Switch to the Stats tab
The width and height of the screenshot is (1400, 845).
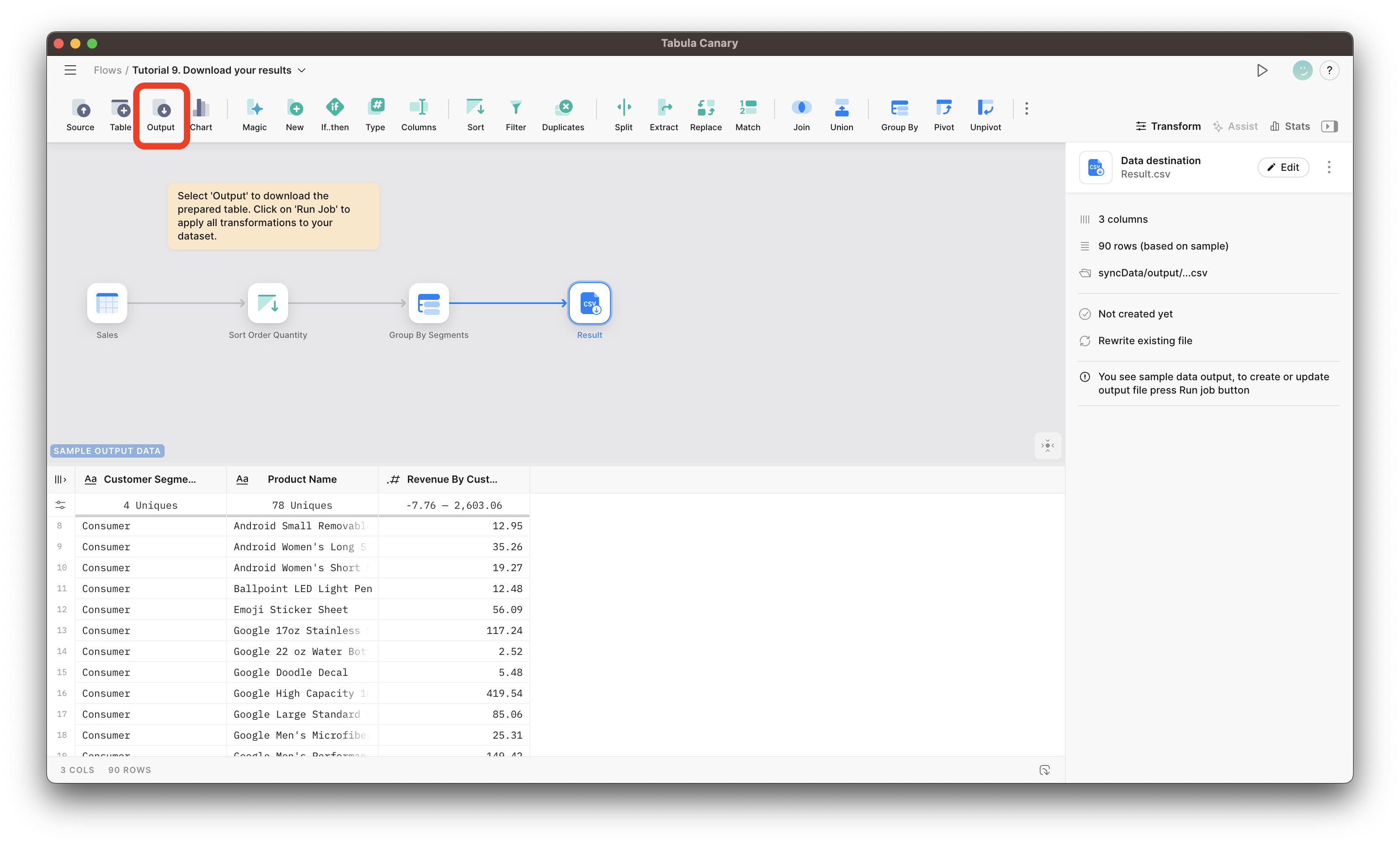pyautogui.click(x=1290, y=126)
